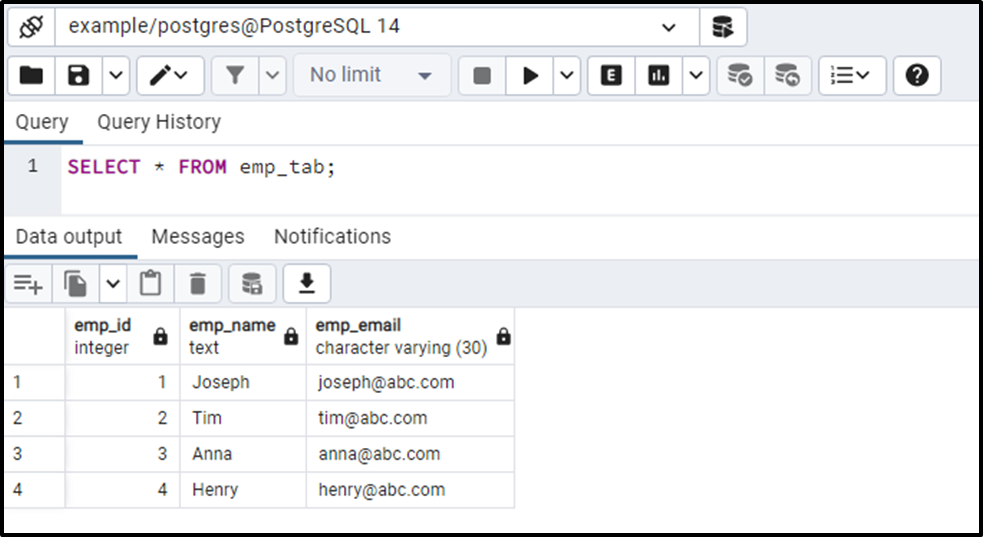Stop the running query
This screenshot has height=537, width=983.
pyautogui.click(x=482, y=76)
